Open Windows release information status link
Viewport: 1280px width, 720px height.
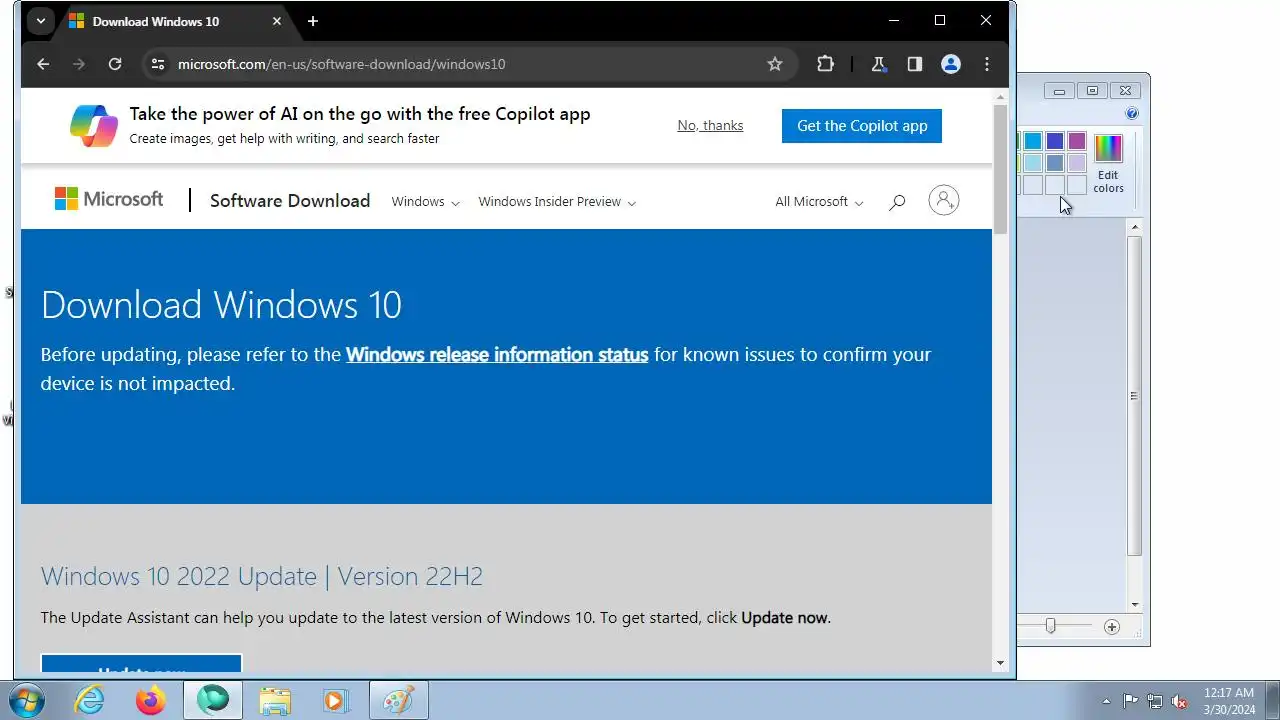[x=497, y=355]
